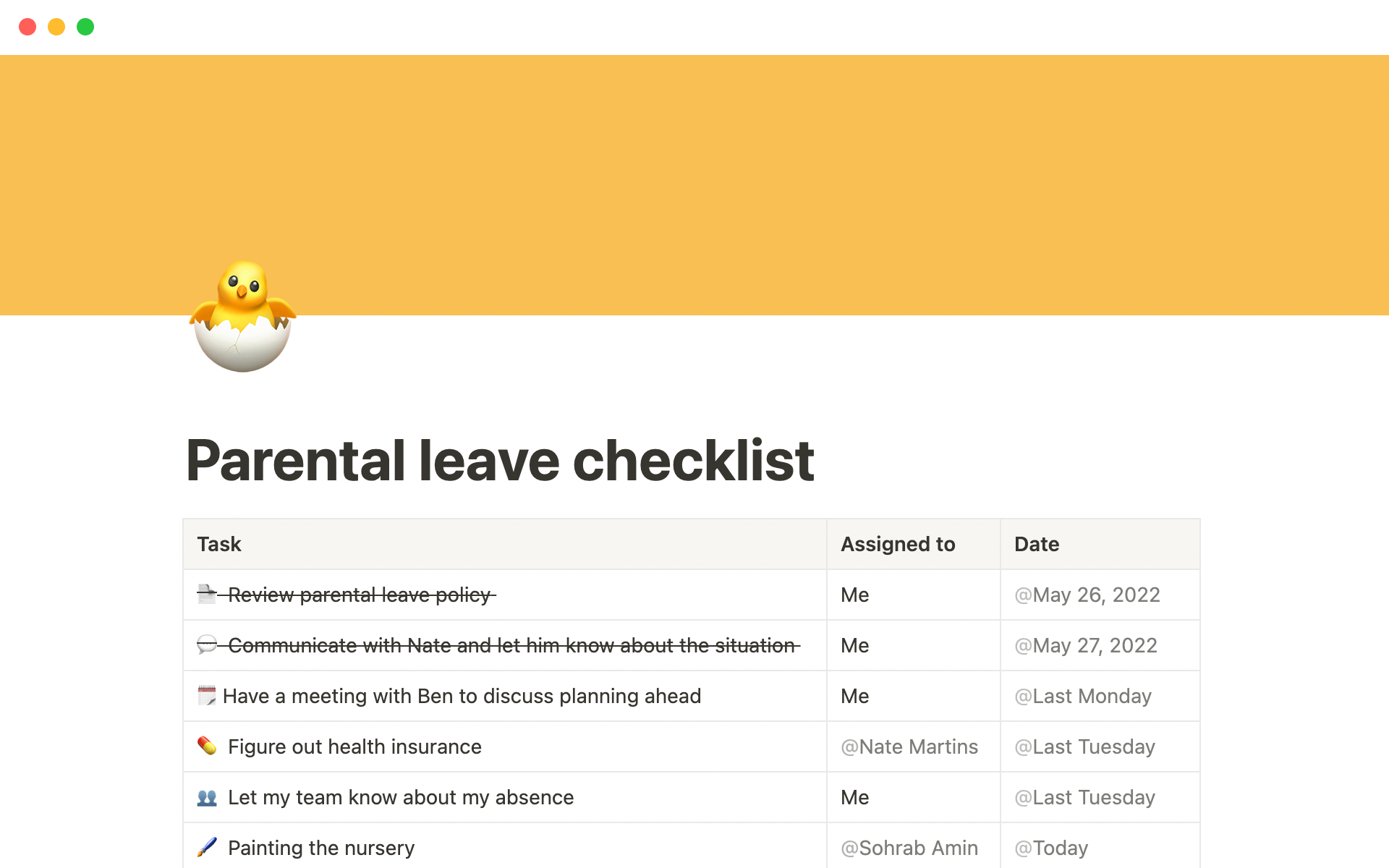
Task: Click the hatching chick page icon
Action: (242, 317)
